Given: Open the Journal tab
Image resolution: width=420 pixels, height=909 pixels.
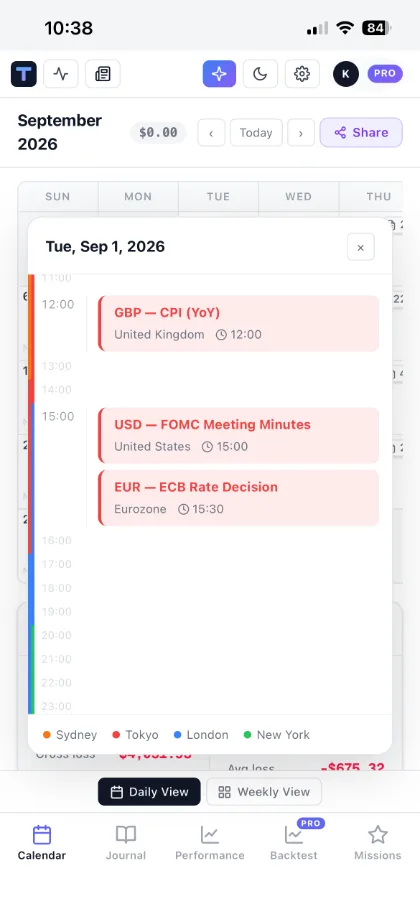Looking at the screenshot, I should (126, 843).
